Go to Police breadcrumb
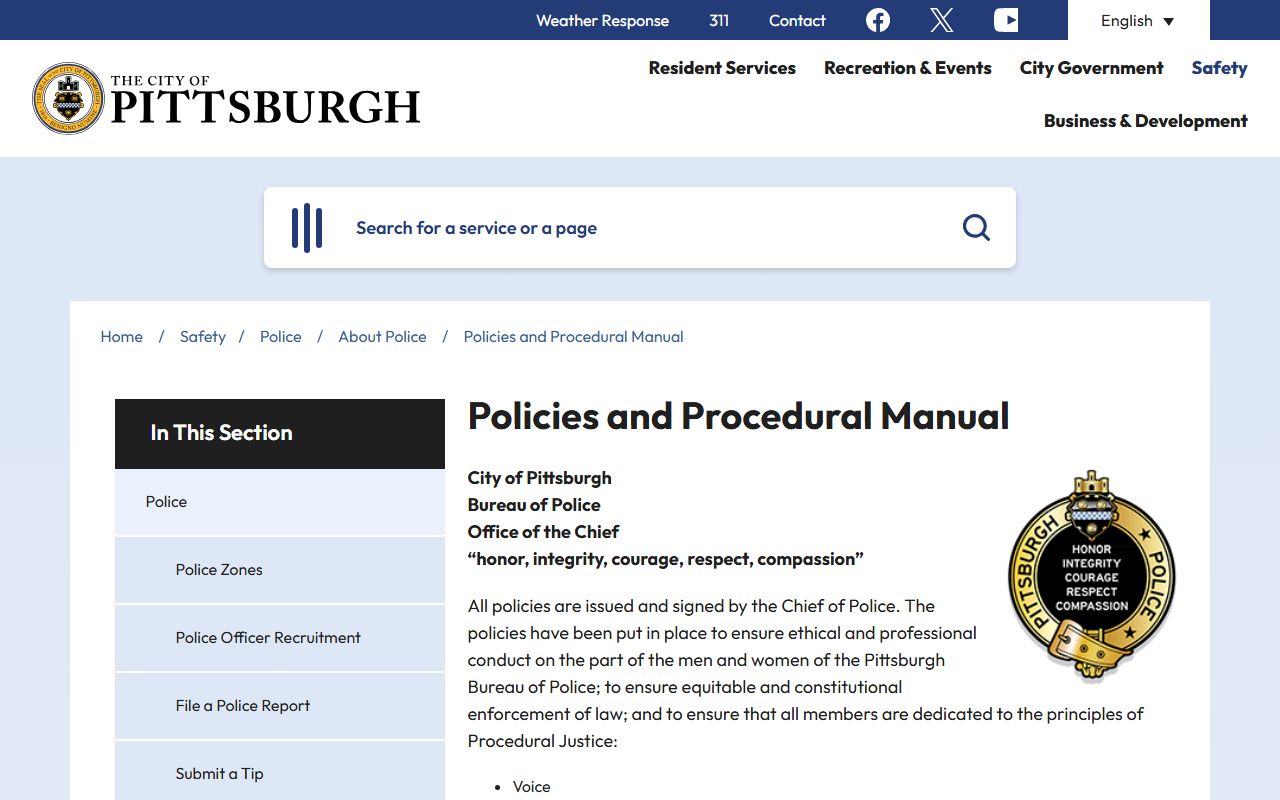 click(281, 337)
